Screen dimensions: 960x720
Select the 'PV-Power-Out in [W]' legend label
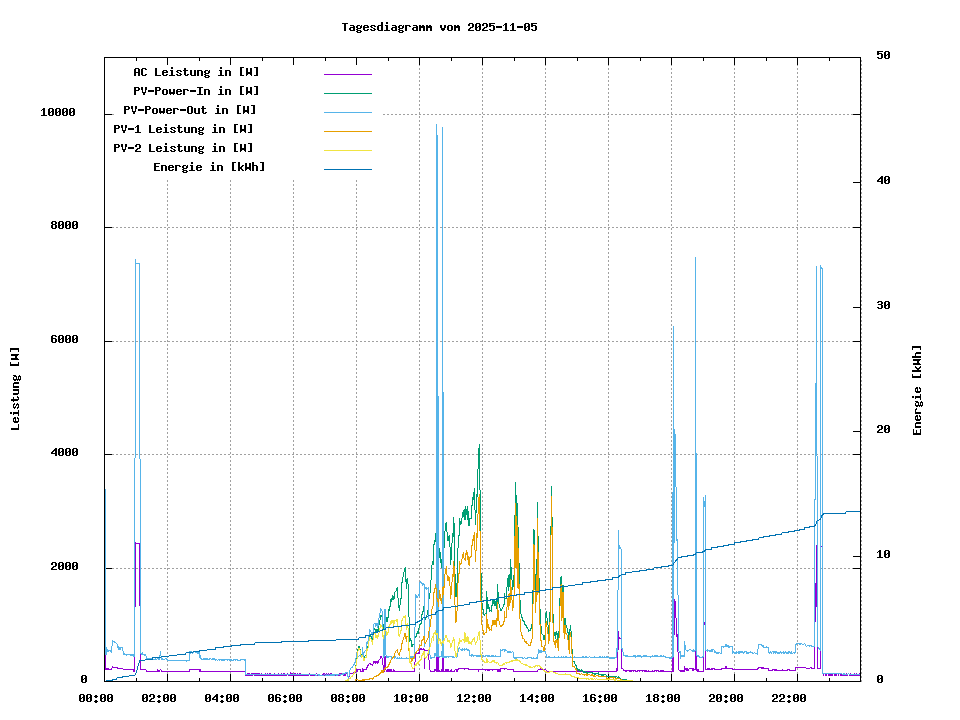coord(190,110)
